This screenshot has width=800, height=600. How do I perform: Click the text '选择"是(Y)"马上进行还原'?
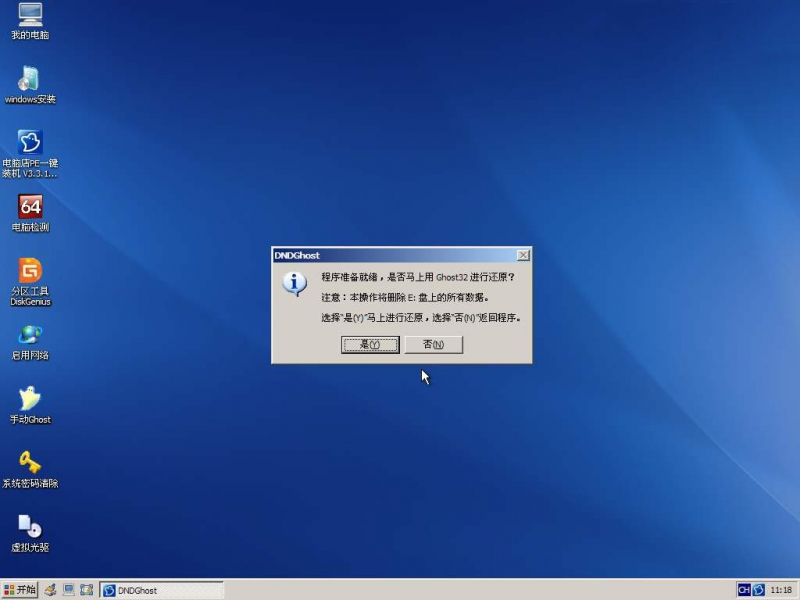pyautogui.click(x=372, y=317)
